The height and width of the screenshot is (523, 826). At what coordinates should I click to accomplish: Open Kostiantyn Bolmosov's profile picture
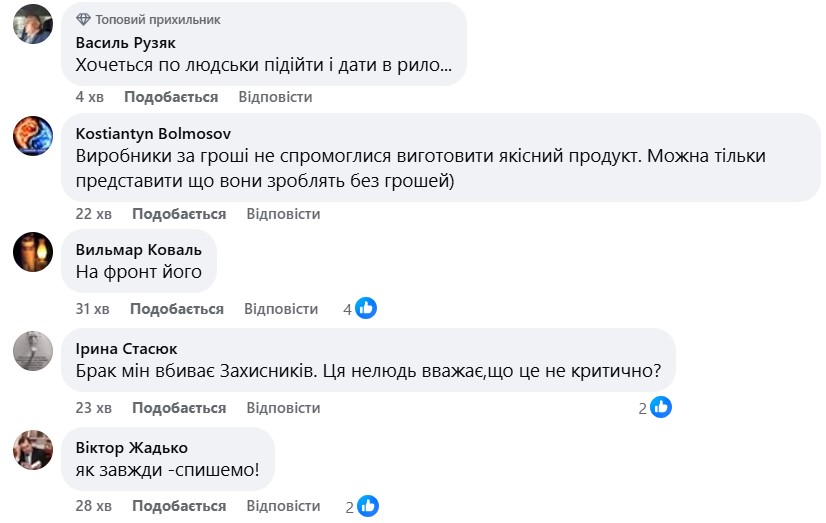[x=33, y=135]
